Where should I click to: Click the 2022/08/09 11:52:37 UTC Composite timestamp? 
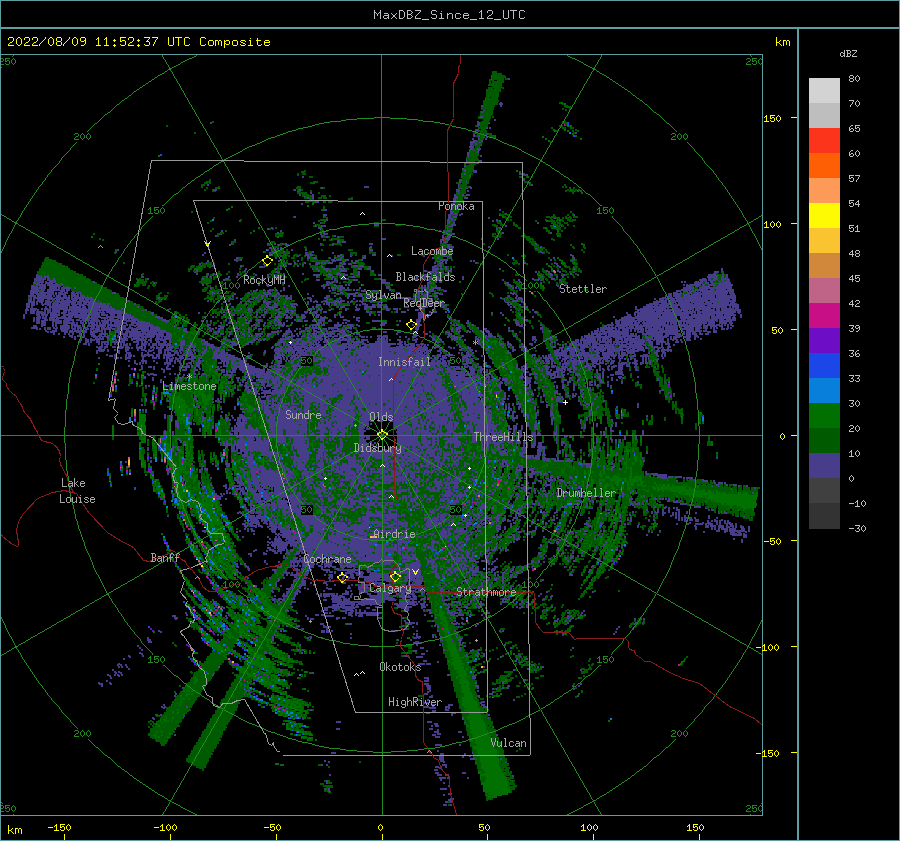(x=138, y=42)
